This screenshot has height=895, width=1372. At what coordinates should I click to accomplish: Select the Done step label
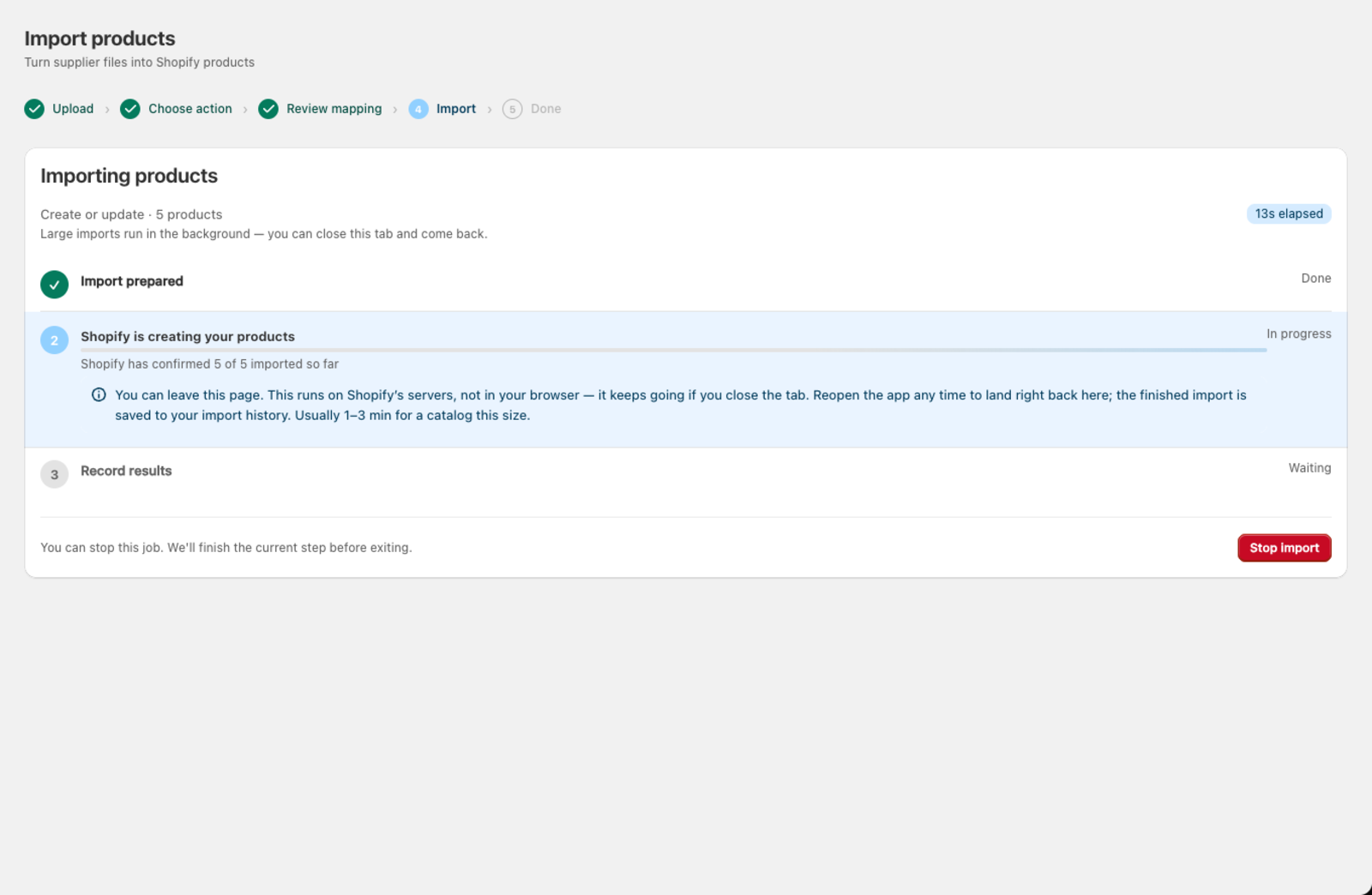point(546,109)
